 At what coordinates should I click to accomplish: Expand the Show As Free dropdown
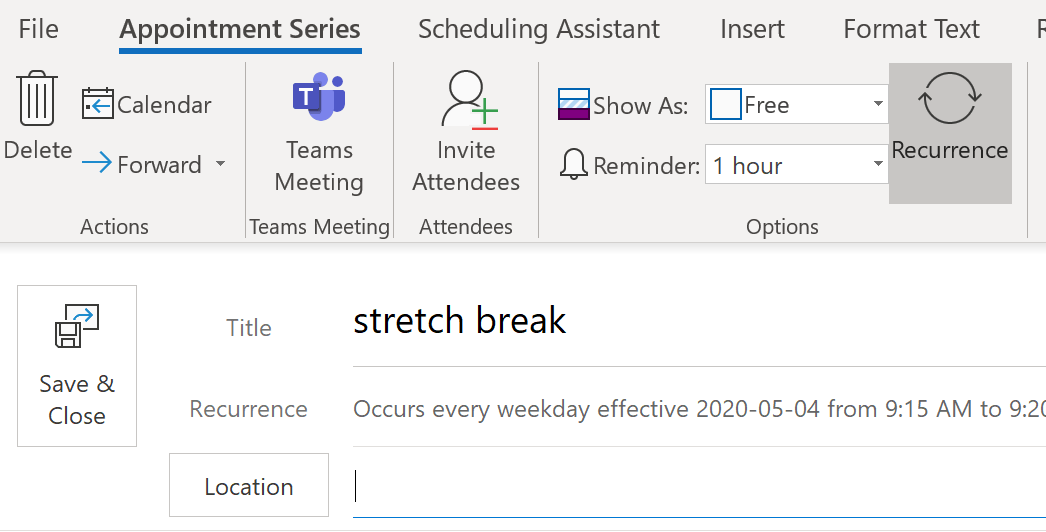(x=878, y=104)
